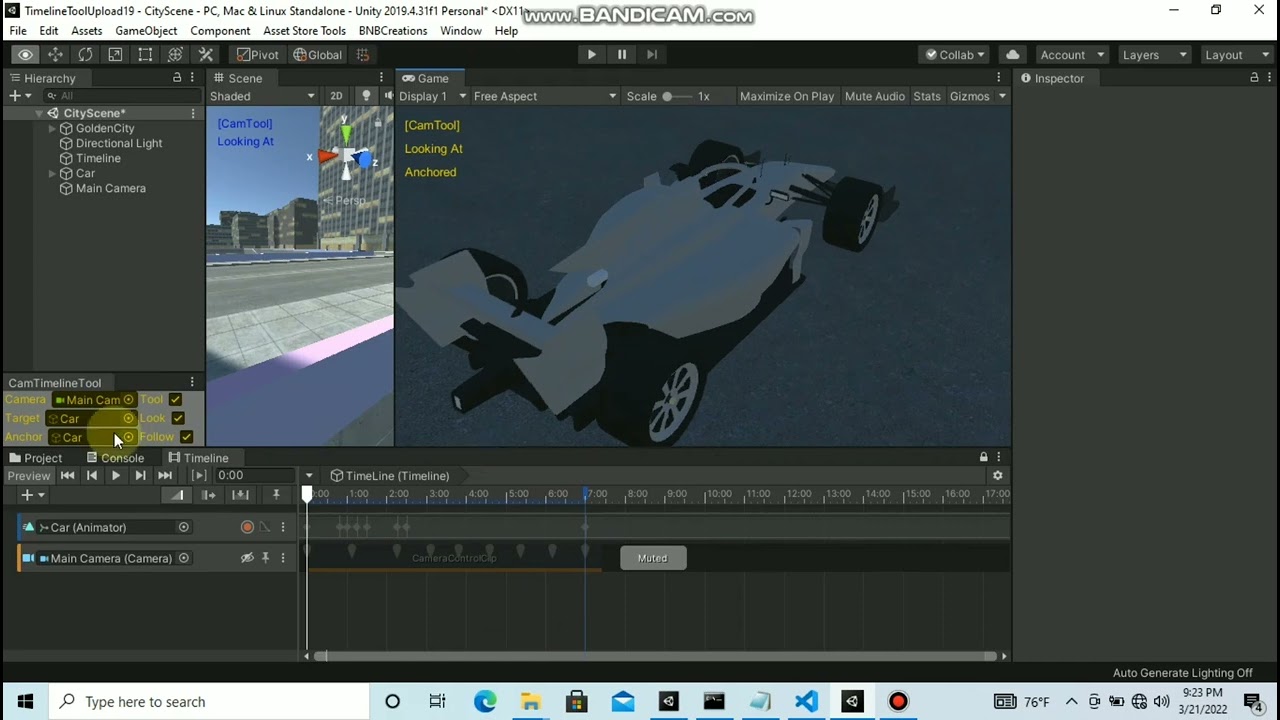Toggle the Timeline marker pin icon
The height and width of the screenshot is (720, 1280).
click(276, 495)
